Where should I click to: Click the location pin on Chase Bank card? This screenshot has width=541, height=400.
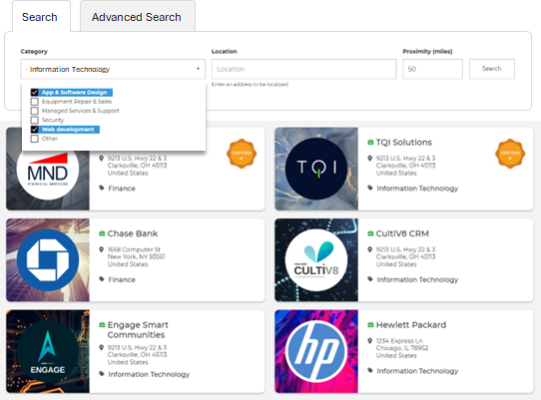(x=101, y=250)
